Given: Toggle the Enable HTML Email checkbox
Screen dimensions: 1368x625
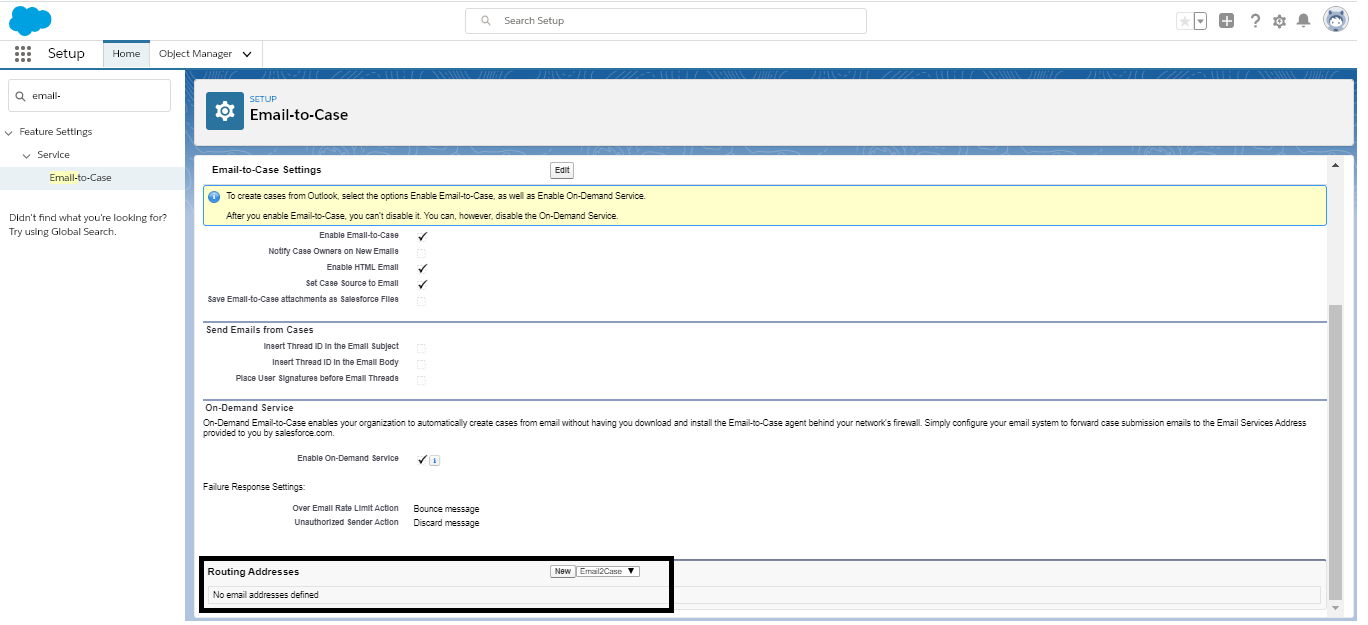Looking at the screenshot, I should 422,268.
